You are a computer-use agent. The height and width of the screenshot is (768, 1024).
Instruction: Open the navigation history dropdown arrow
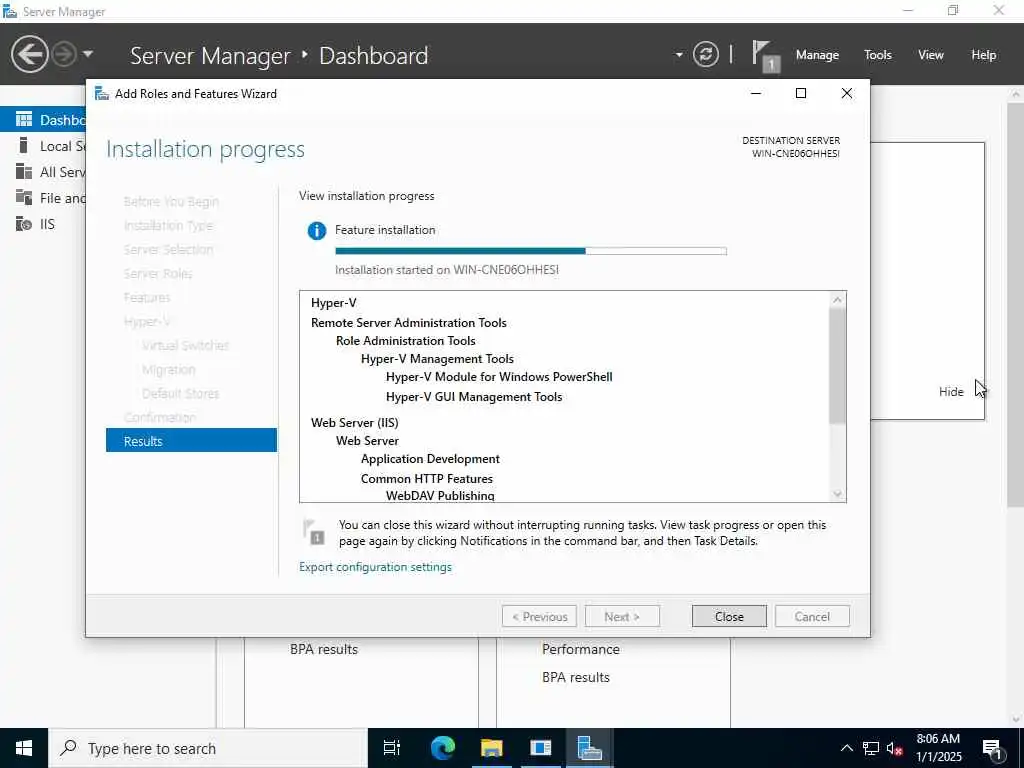click(x=88, y=54)
